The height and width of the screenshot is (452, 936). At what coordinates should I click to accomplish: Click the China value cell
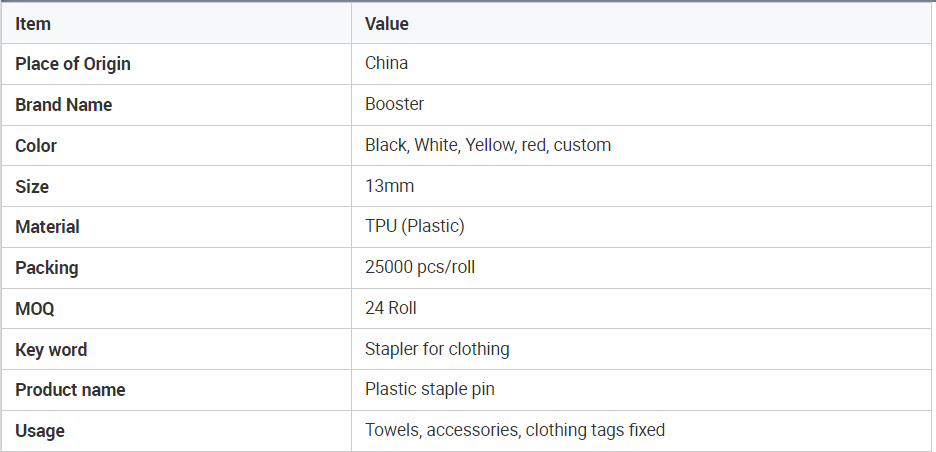click(386, 63)
